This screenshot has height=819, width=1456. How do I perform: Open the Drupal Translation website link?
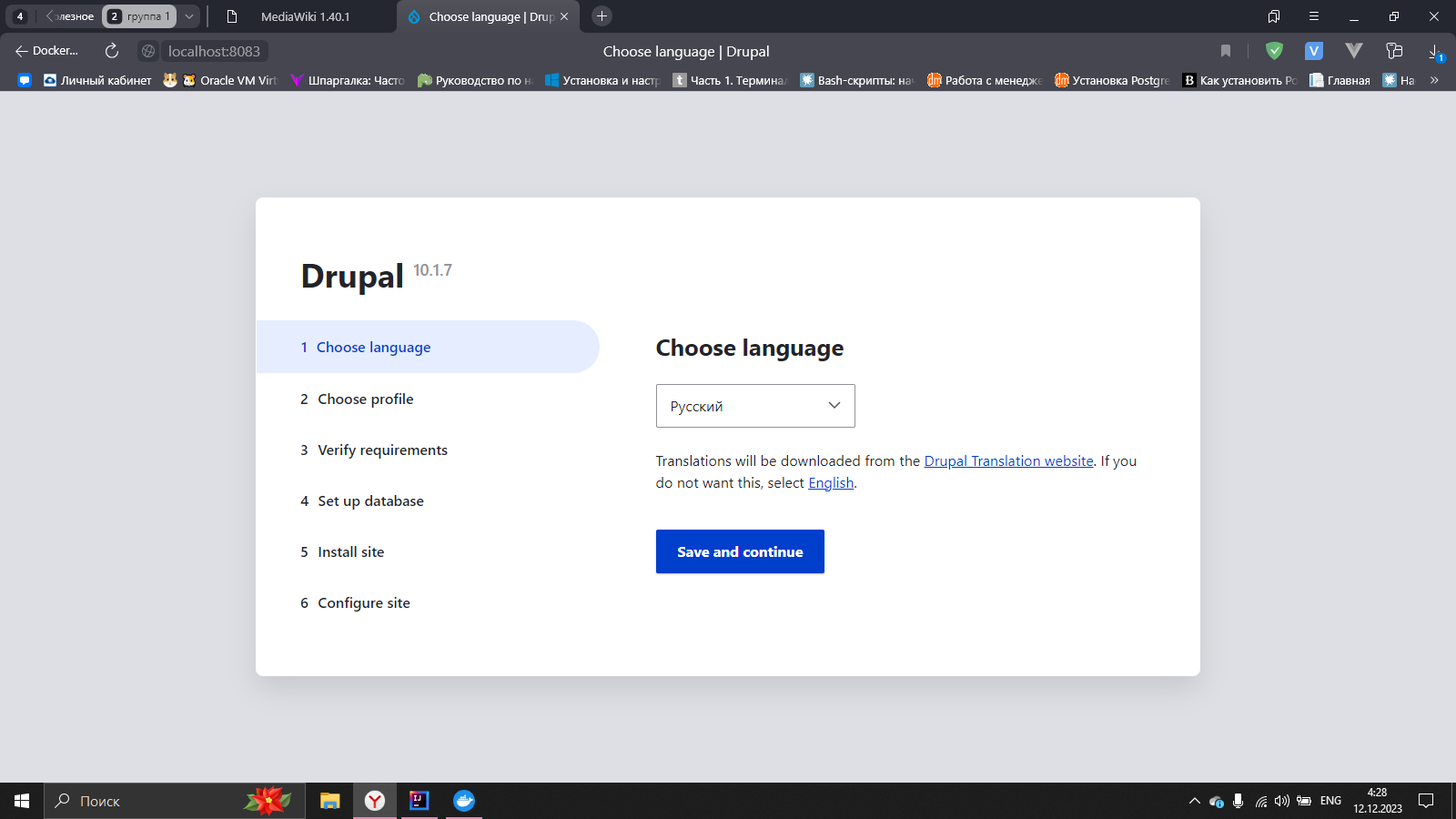pos(1008,460)
